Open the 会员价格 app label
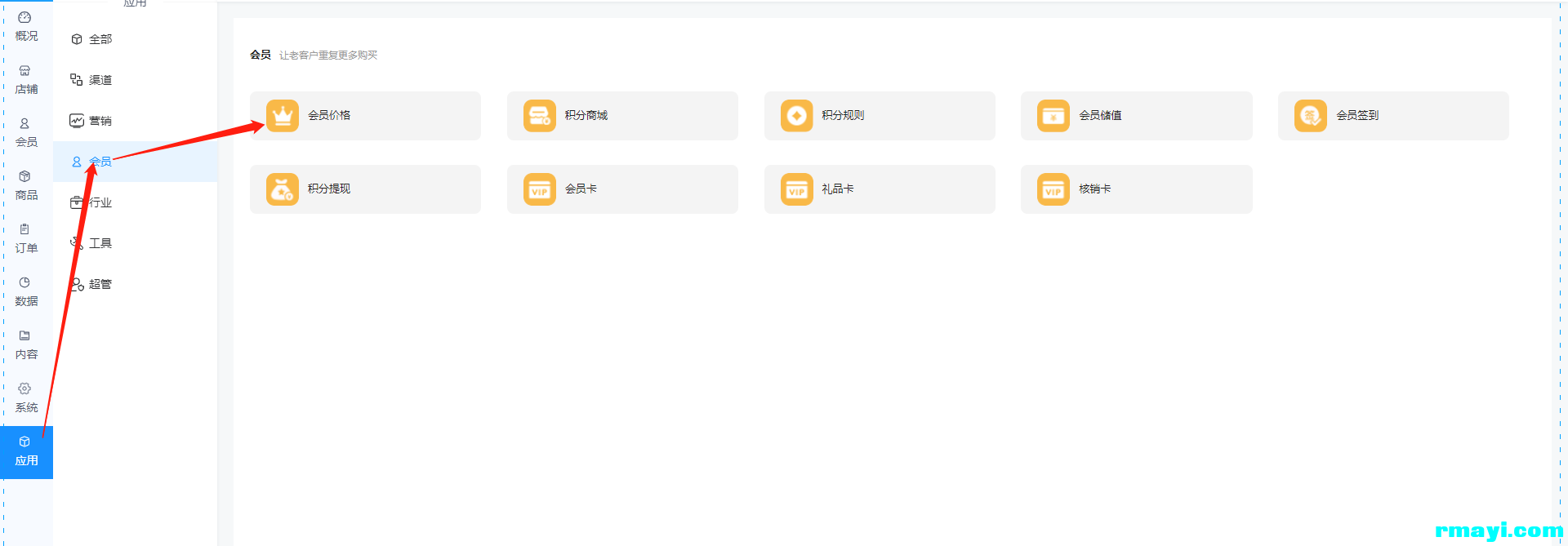Image resolution: width=1568 pixels, height=546 pixels. point(329,116)
